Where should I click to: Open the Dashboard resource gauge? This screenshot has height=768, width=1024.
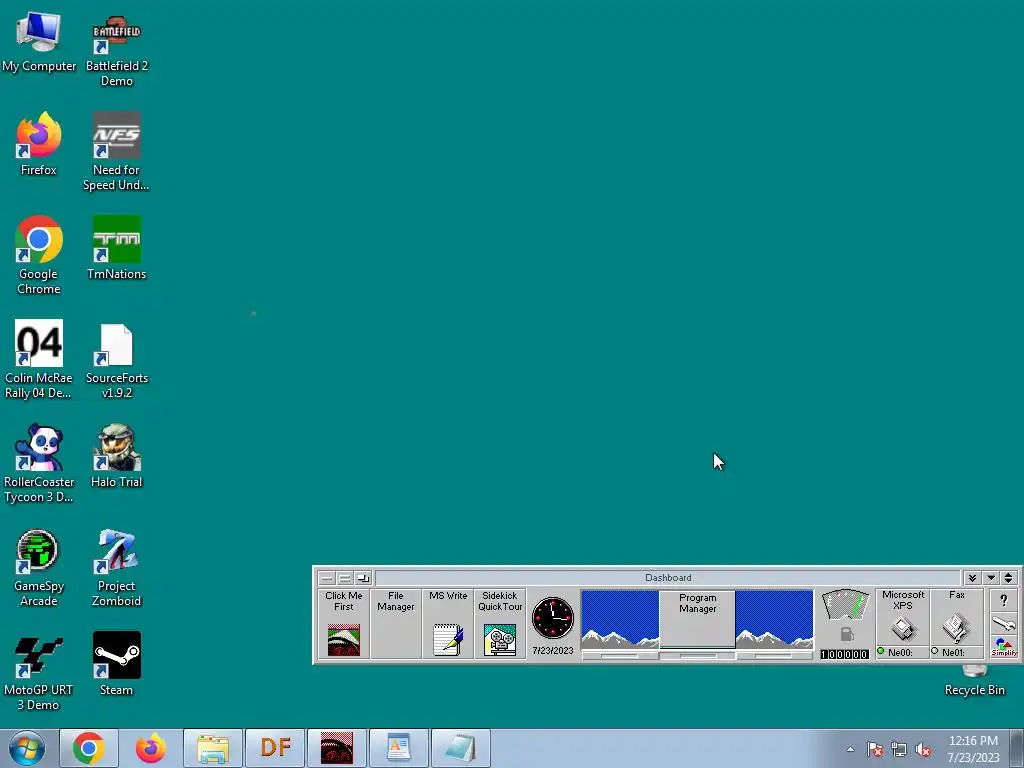[x=845, y=604]
